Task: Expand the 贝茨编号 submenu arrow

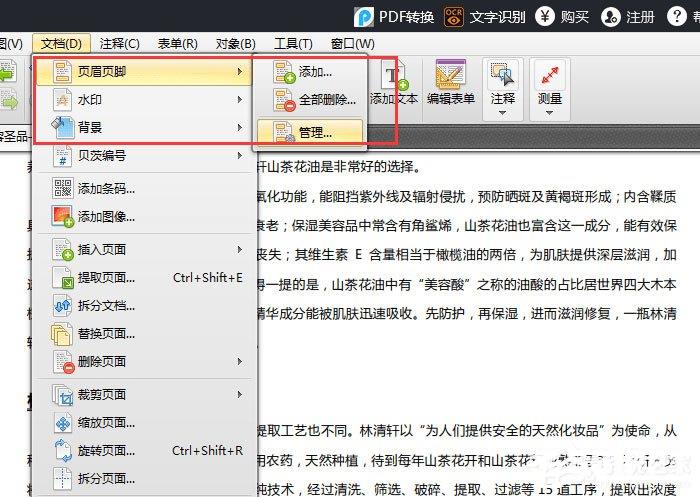Action: pyautogui.click(x=240, y=155)
